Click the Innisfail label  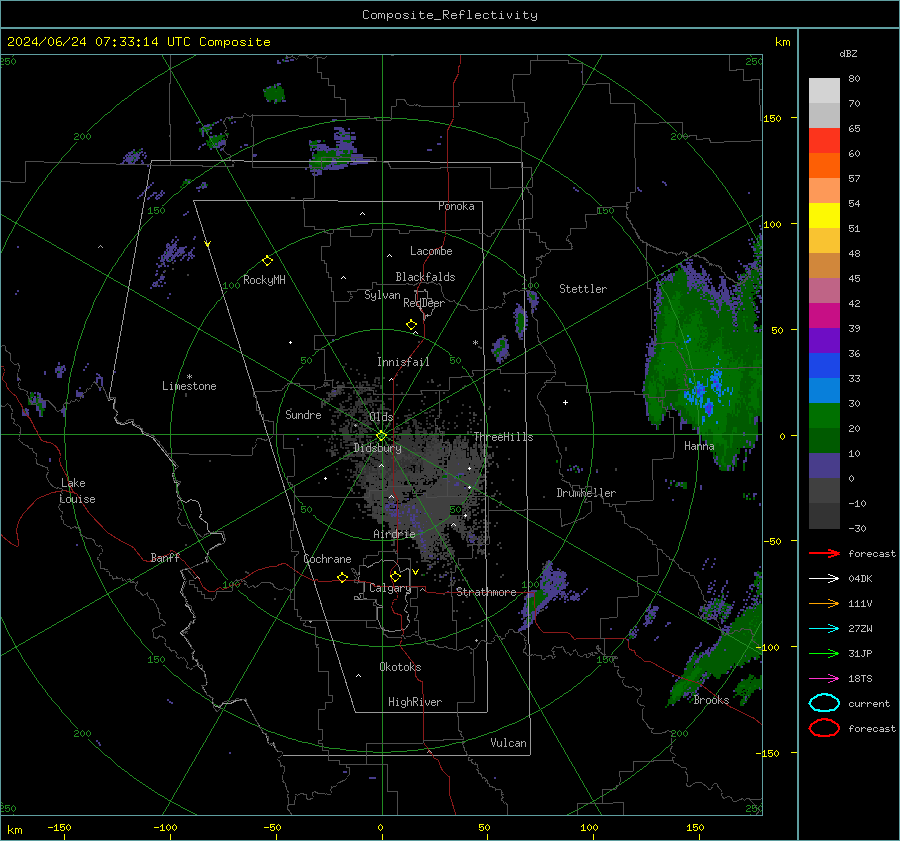[403, 362]
